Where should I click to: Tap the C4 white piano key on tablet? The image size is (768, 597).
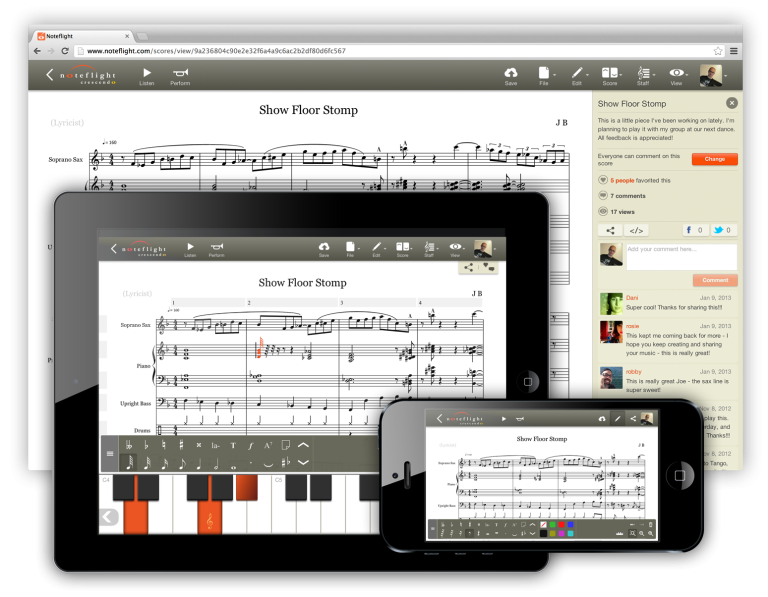point(112,504)
